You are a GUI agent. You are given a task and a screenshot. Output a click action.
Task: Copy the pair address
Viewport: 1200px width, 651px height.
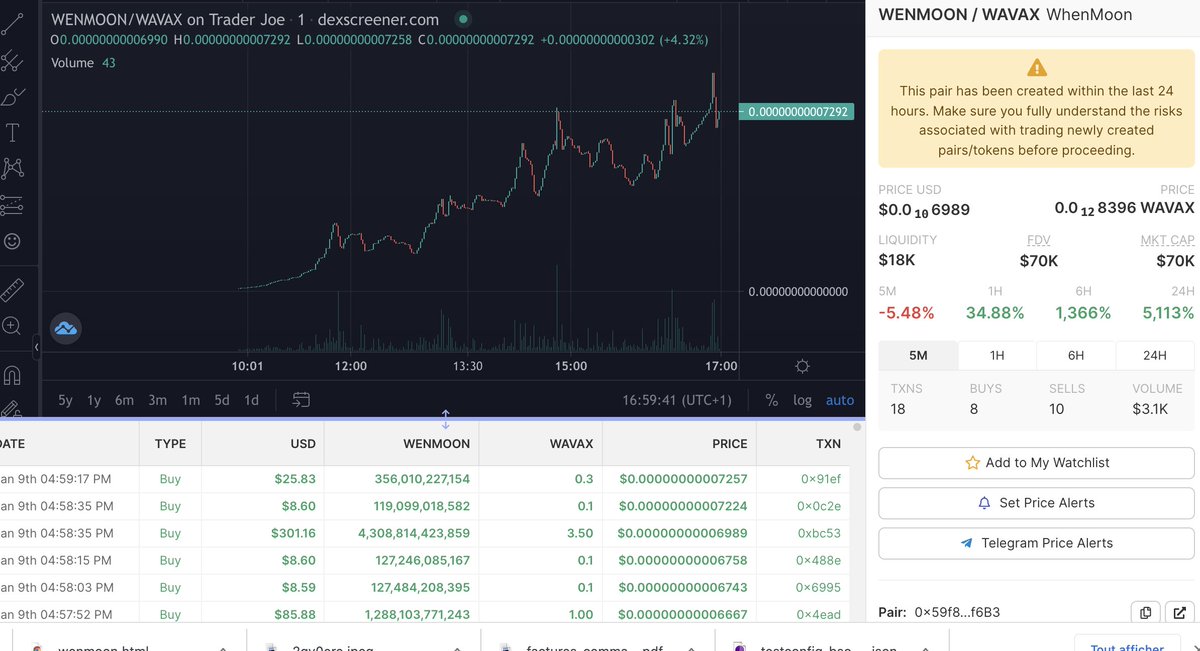pyautogui.click(x=1145, y=612)
